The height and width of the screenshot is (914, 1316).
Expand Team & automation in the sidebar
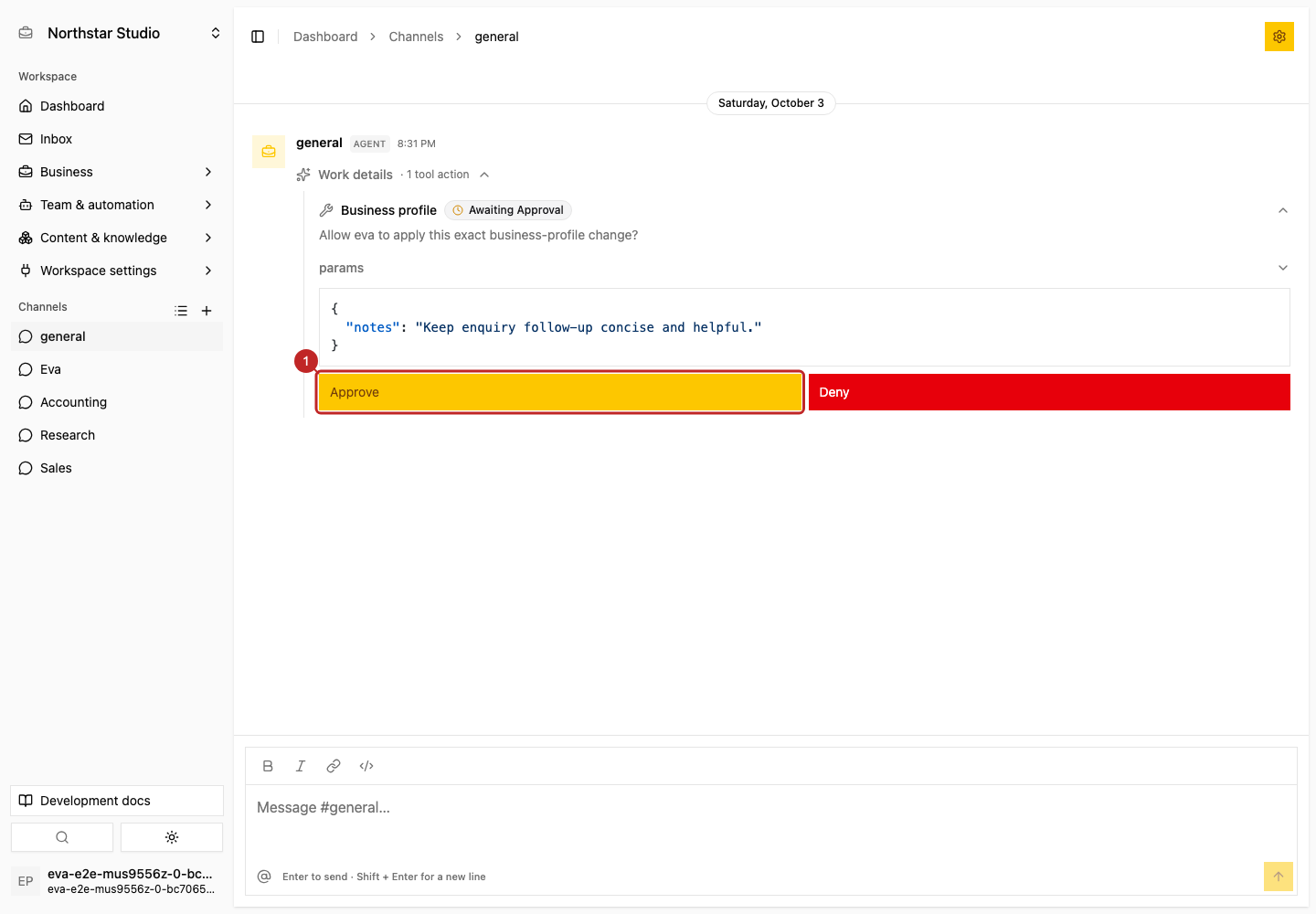pyautogui.click(x=117, y=205)
